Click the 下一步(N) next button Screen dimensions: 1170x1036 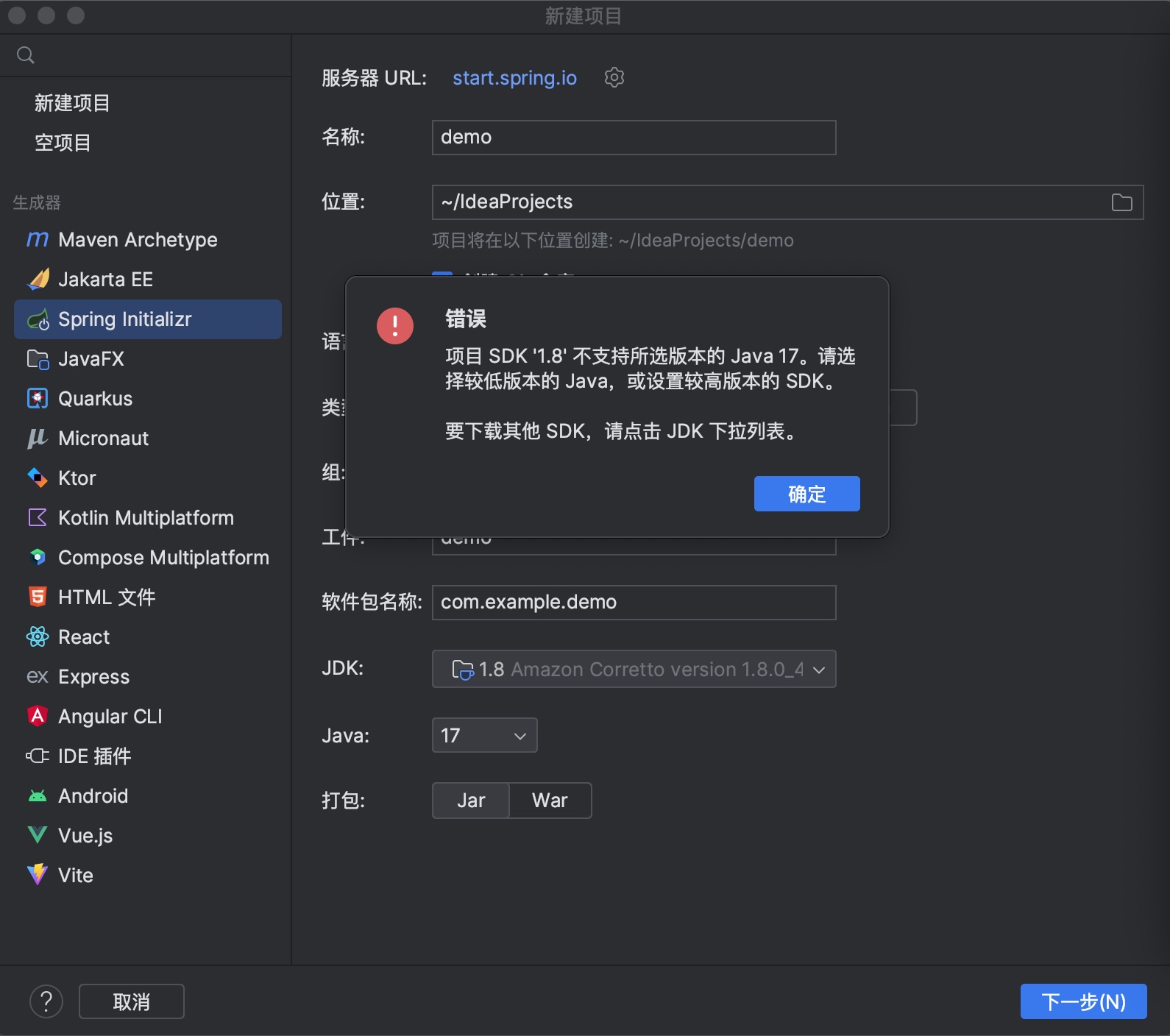coord(1084,1001)
